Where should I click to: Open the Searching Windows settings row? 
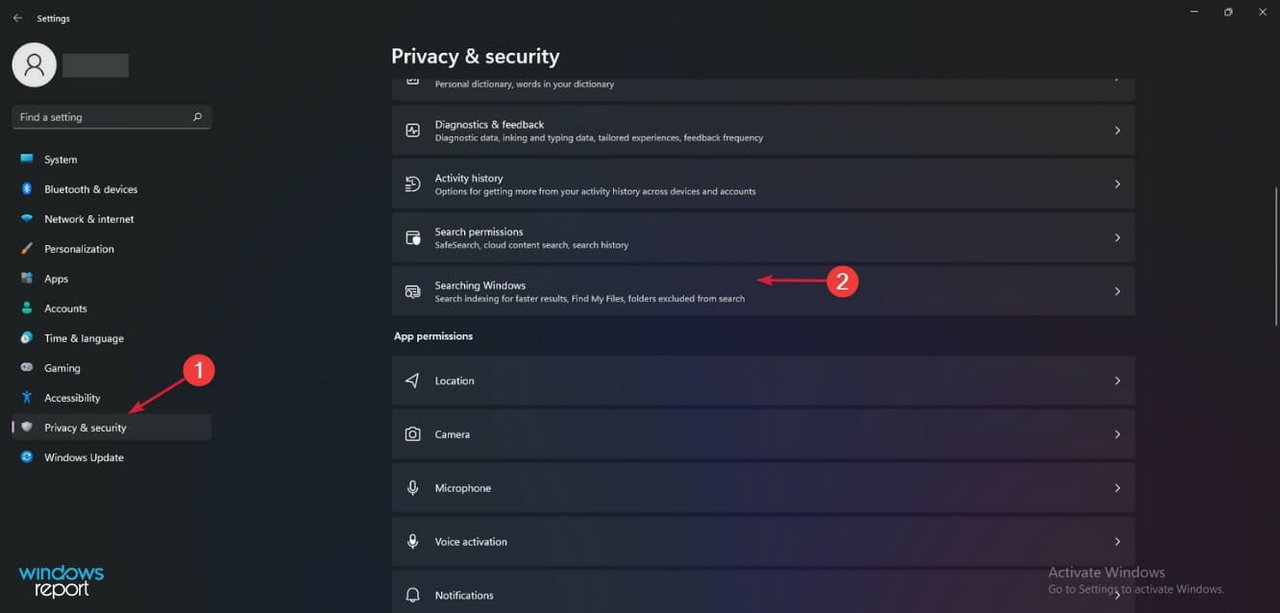[x=763, y=291]
